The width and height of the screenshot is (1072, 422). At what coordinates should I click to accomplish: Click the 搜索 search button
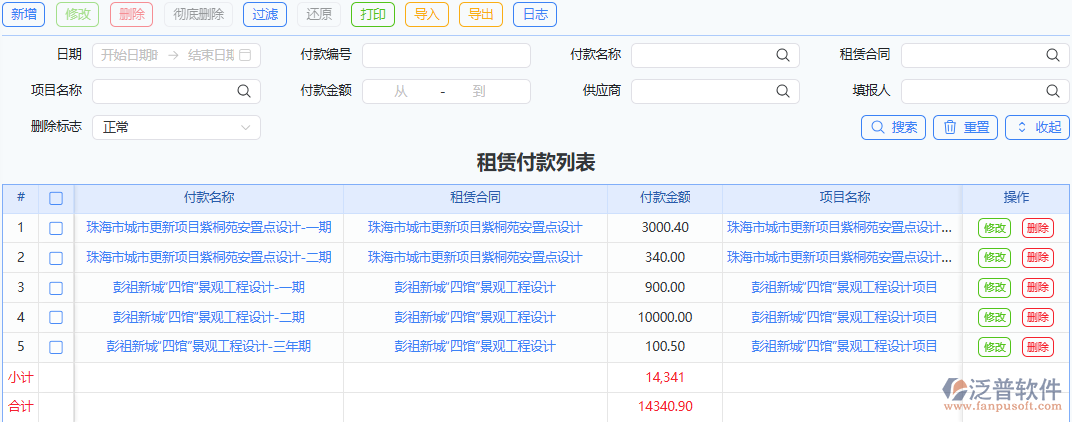[x=894, y=127]
